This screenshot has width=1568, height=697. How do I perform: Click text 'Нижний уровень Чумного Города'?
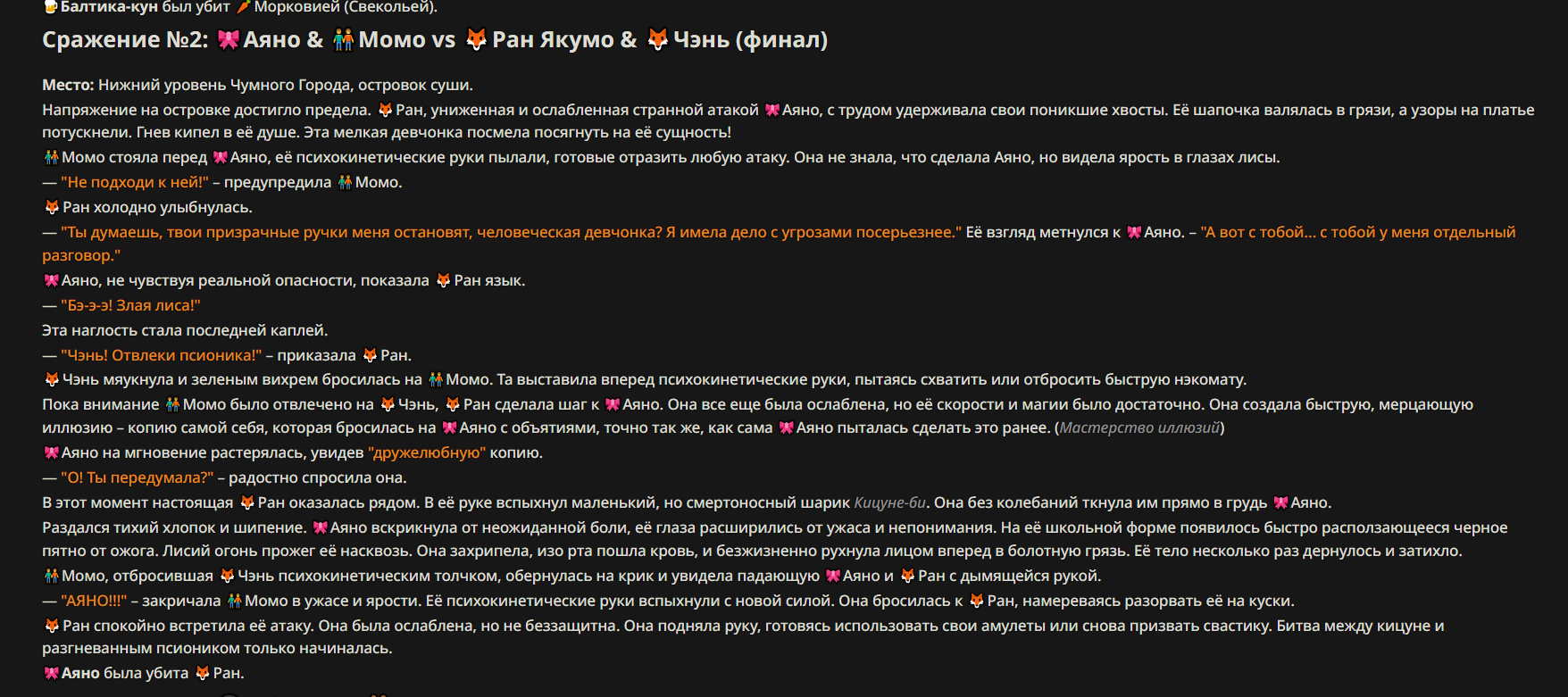[224, 86]
